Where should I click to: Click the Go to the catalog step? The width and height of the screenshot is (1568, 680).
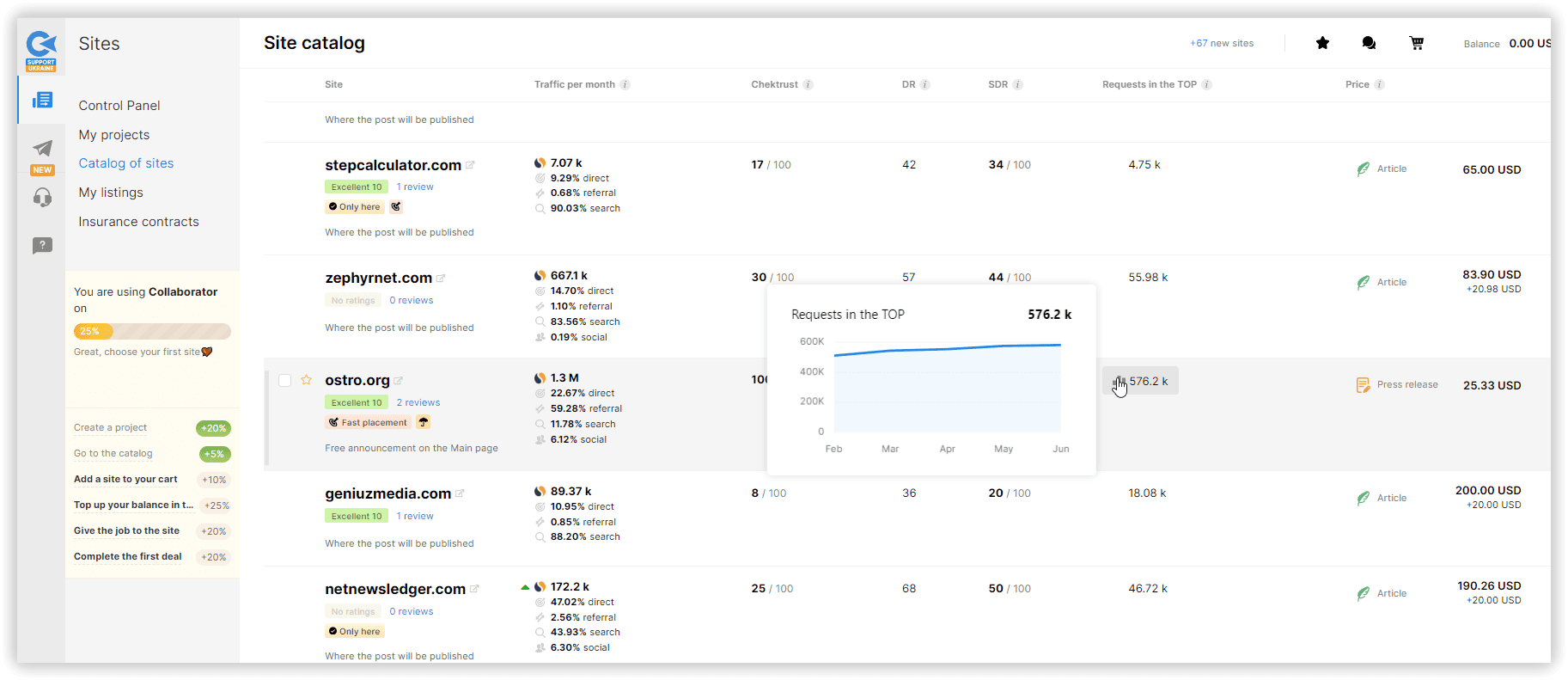(x=113, y=454)
